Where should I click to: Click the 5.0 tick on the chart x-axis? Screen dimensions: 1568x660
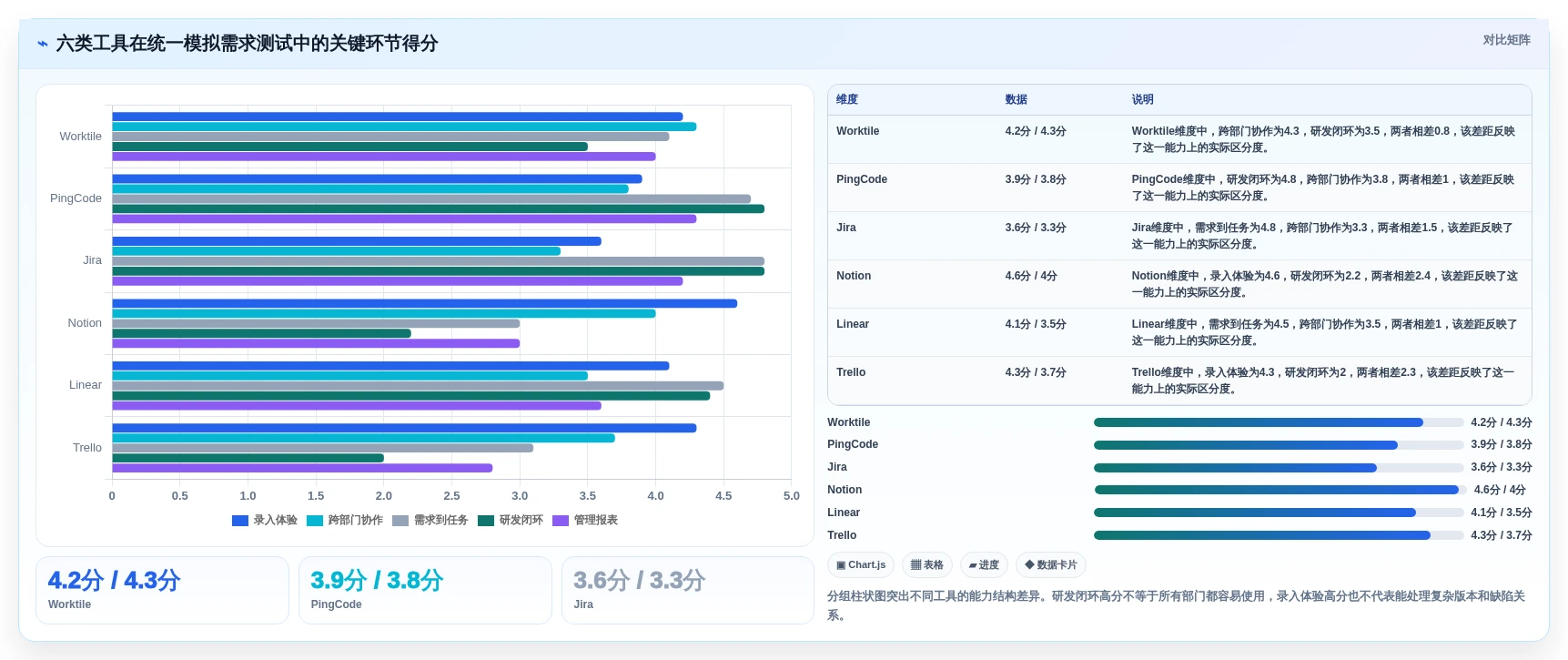[x=792, y=496]
